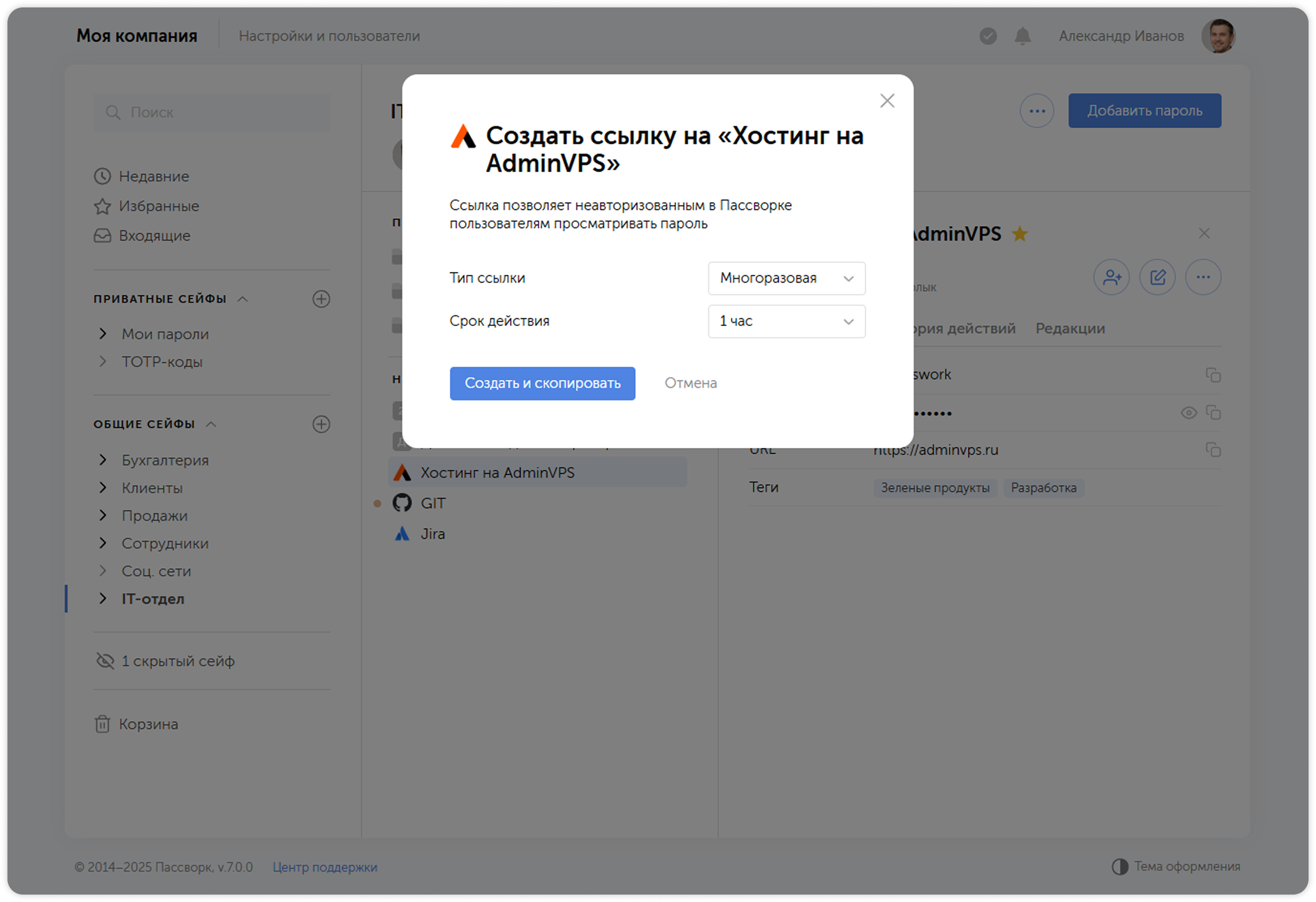Click the notification bell icon
This screenshot has height=902, width=1316.
(1022, 36)
